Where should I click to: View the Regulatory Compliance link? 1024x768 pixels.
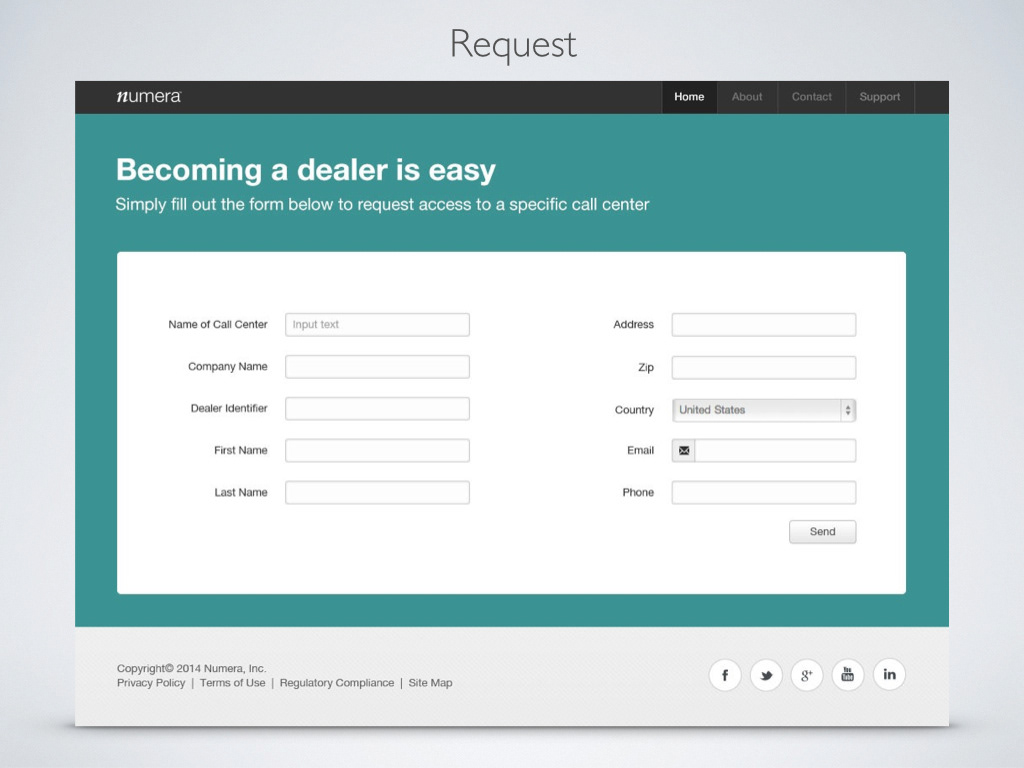[x=337, y=682]
